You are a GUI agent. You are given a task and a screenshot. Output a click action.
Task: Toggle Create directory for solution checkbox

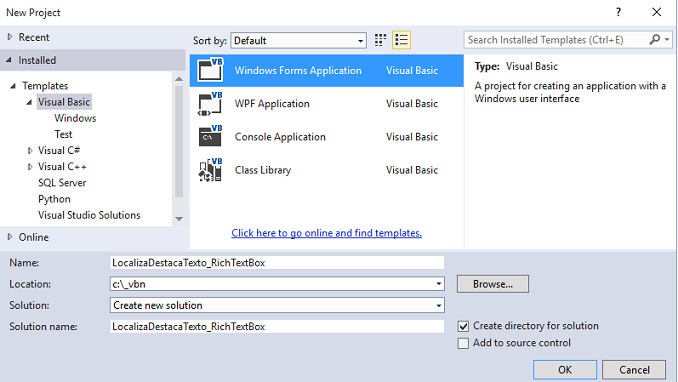(463, 326)
